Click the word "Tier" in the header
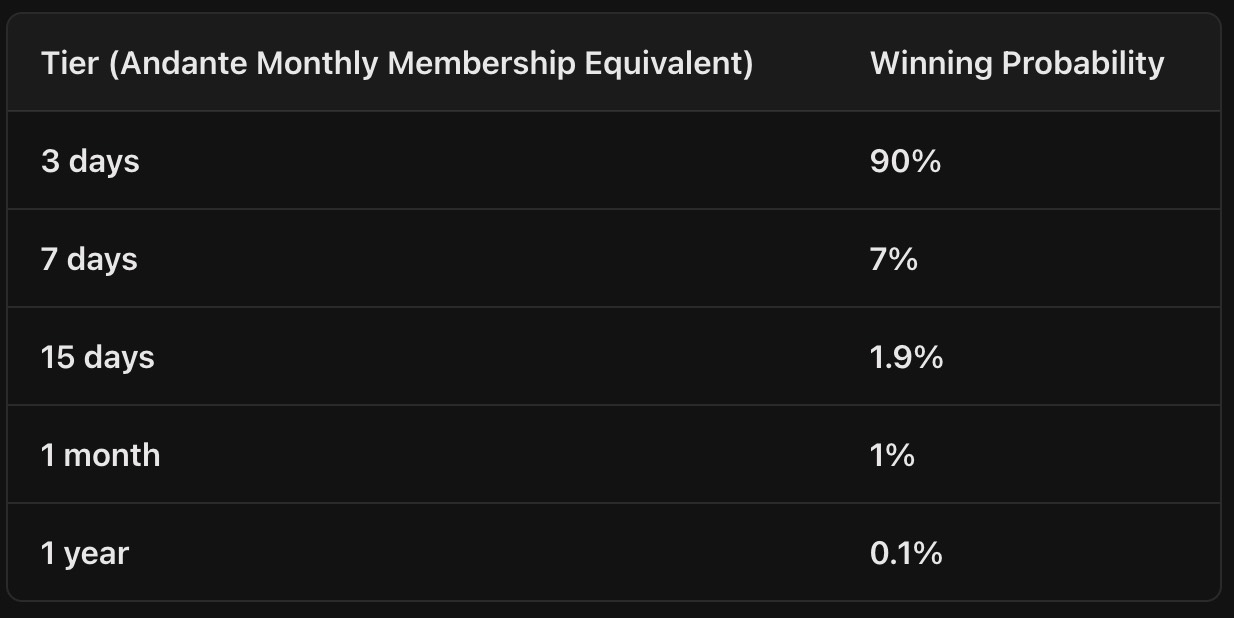The width and height of the screenshot is (1234, 618). pos(70,63)
